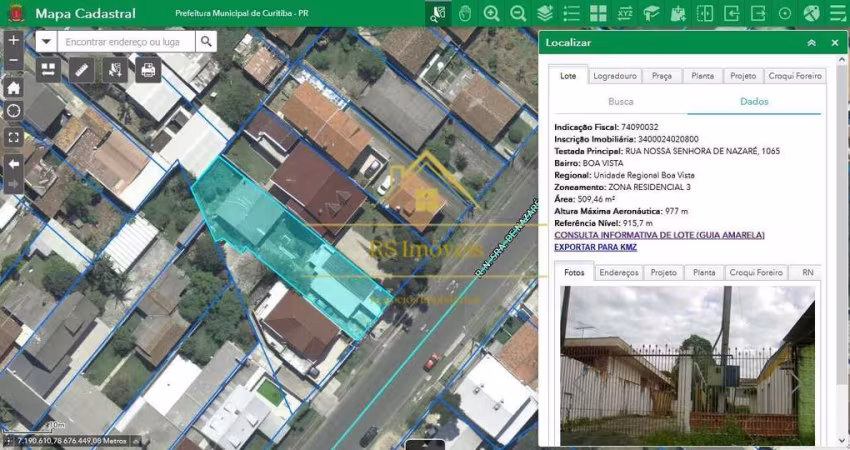Zoom out with the map minus button
The width and height of the screenshot is (850, 450).
pyautogui.click(x=14, y=60)
